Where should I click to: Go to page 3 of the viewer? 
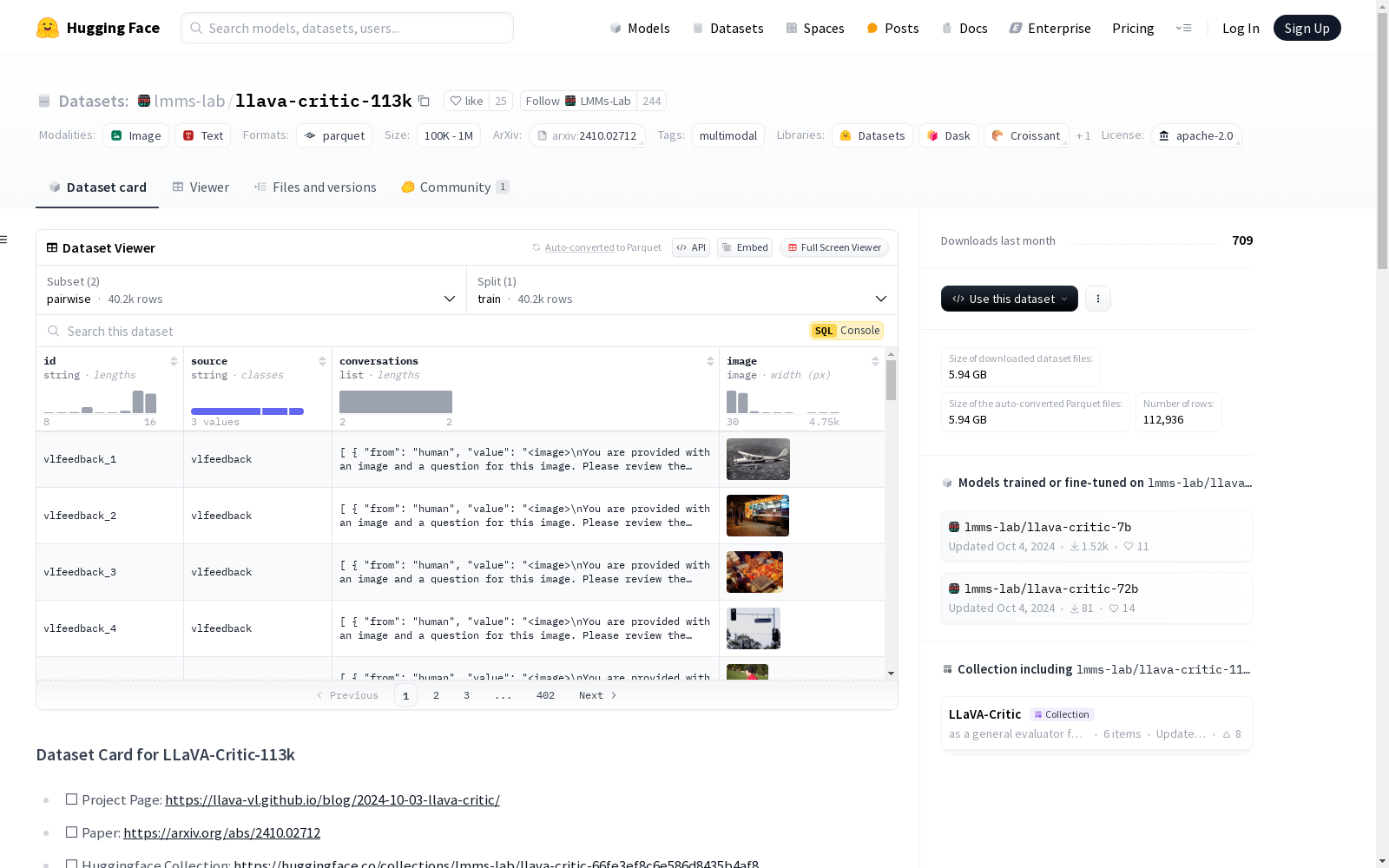tap(466, 695)
